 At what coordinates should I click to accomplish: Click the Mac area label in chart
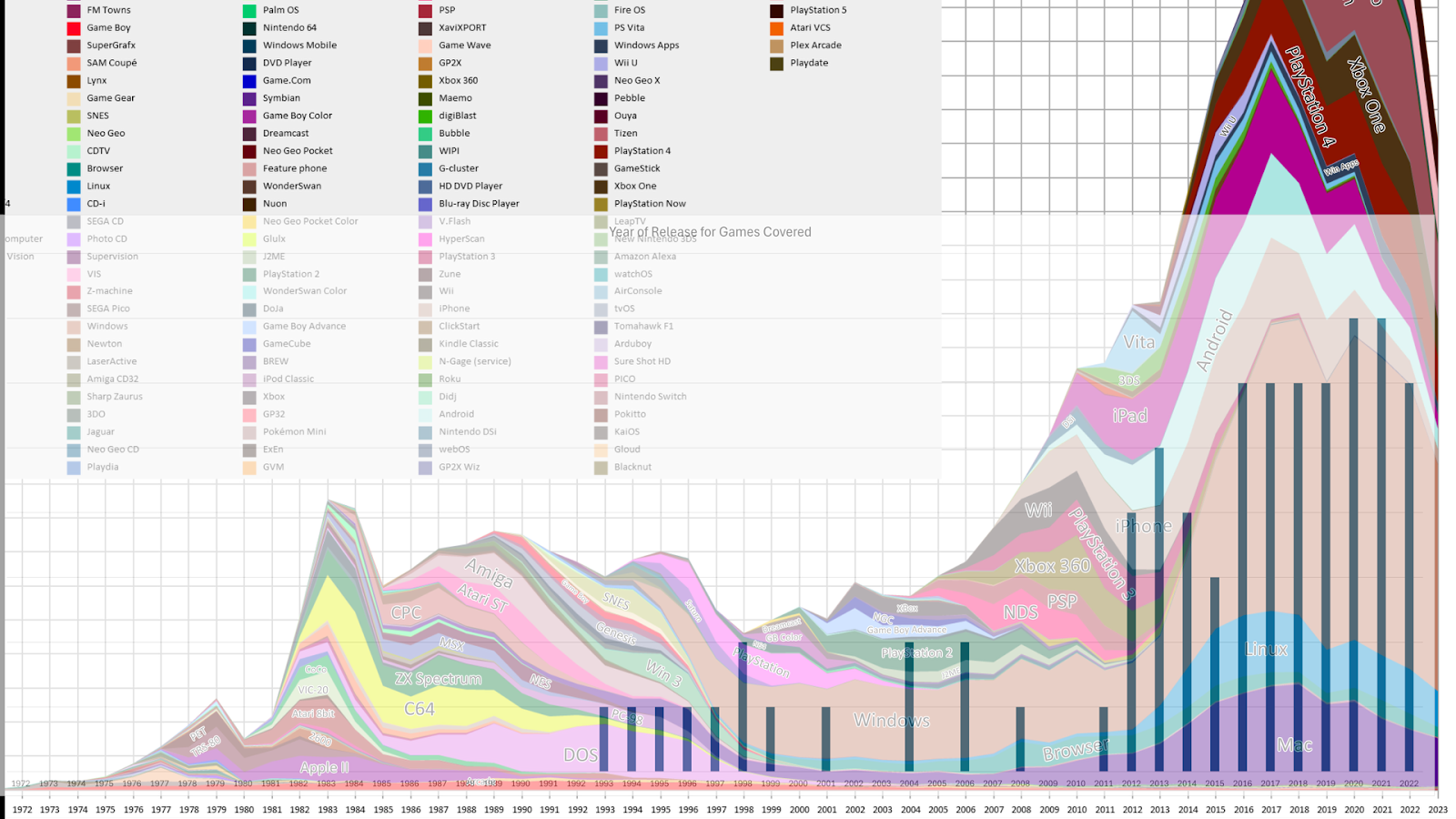1294,745
